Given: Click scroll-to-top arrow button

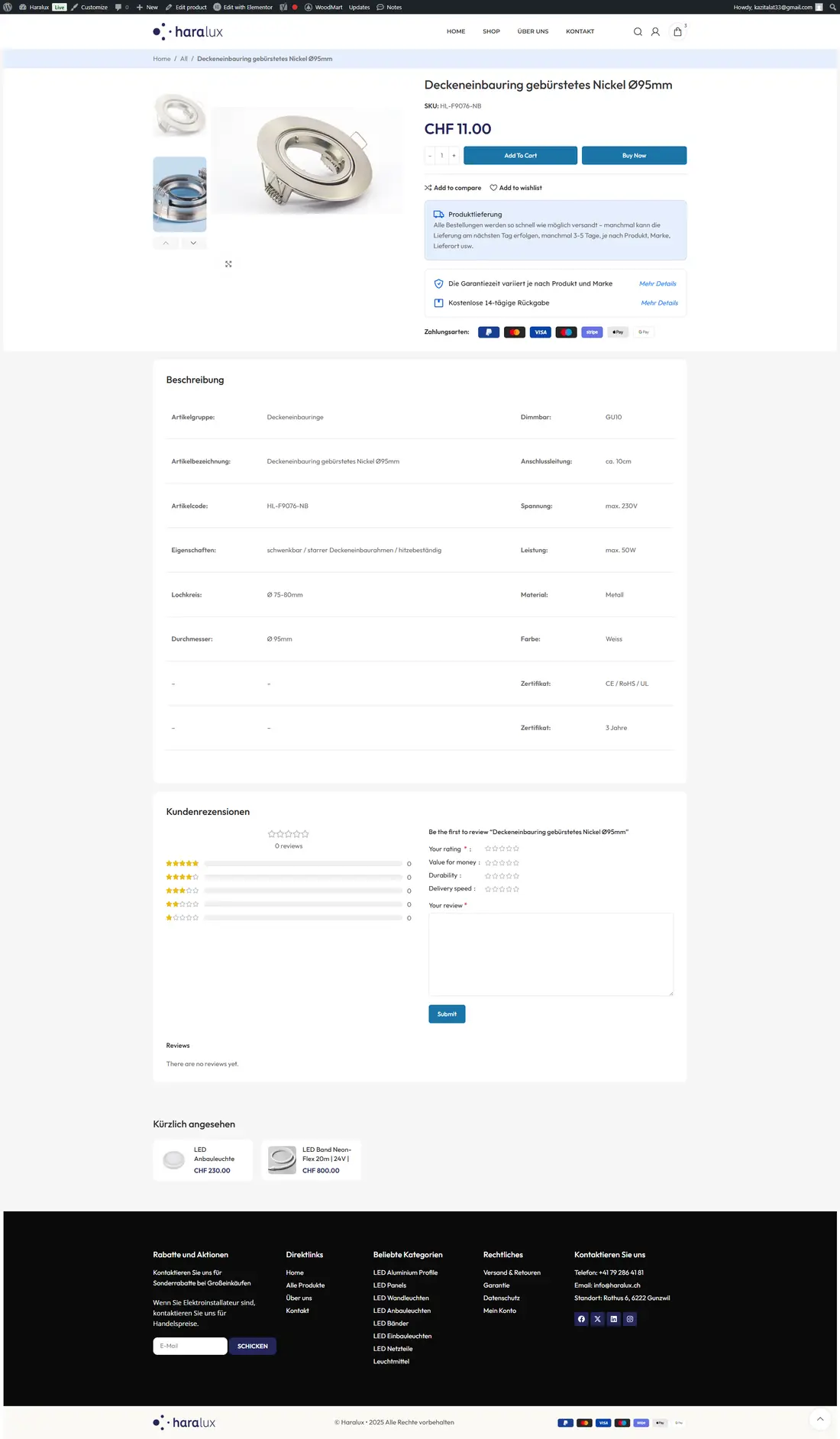Looking at the screenshot, I should click(819, 1419).
